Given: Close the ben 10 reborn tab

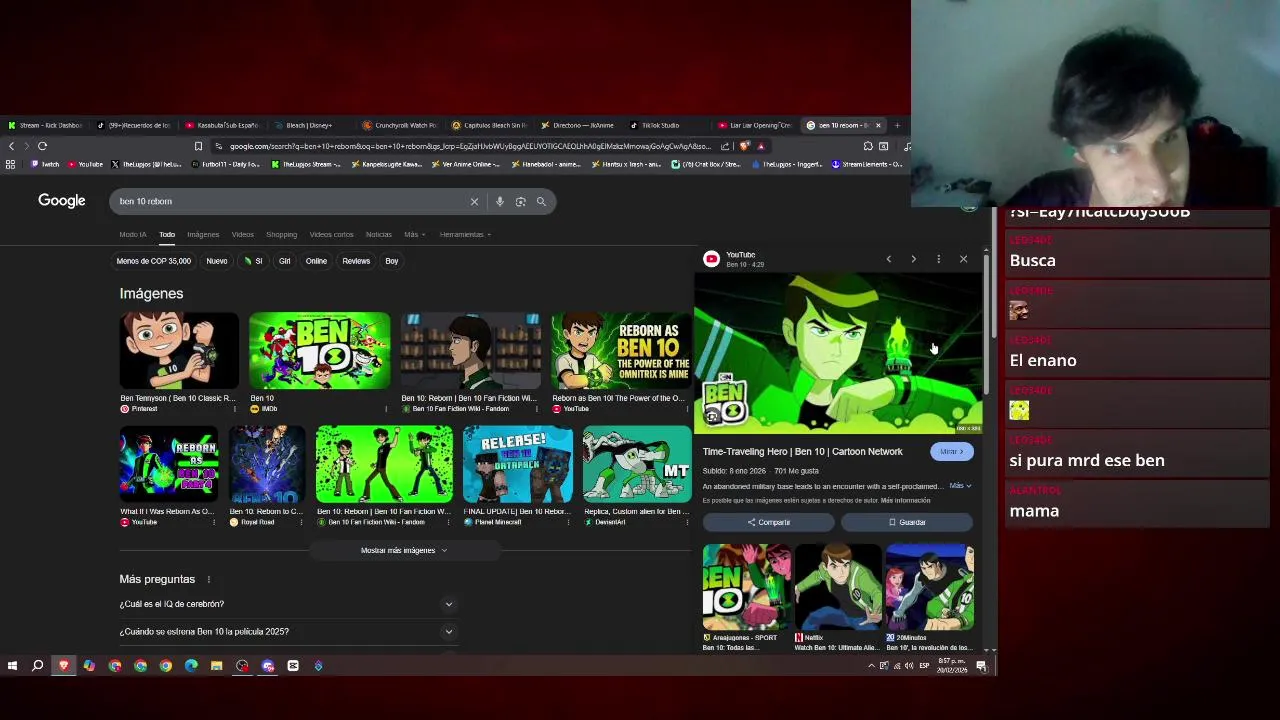Looking at the screenshot, I should (x=878, y=125).
